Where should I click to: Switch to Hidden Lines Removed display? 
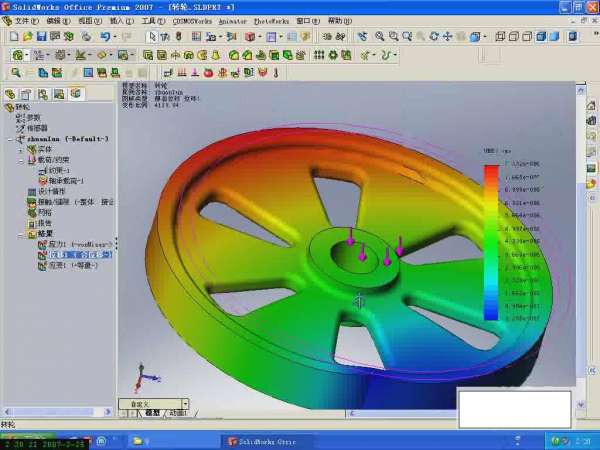pyautogui.click(x=527, y=37)
